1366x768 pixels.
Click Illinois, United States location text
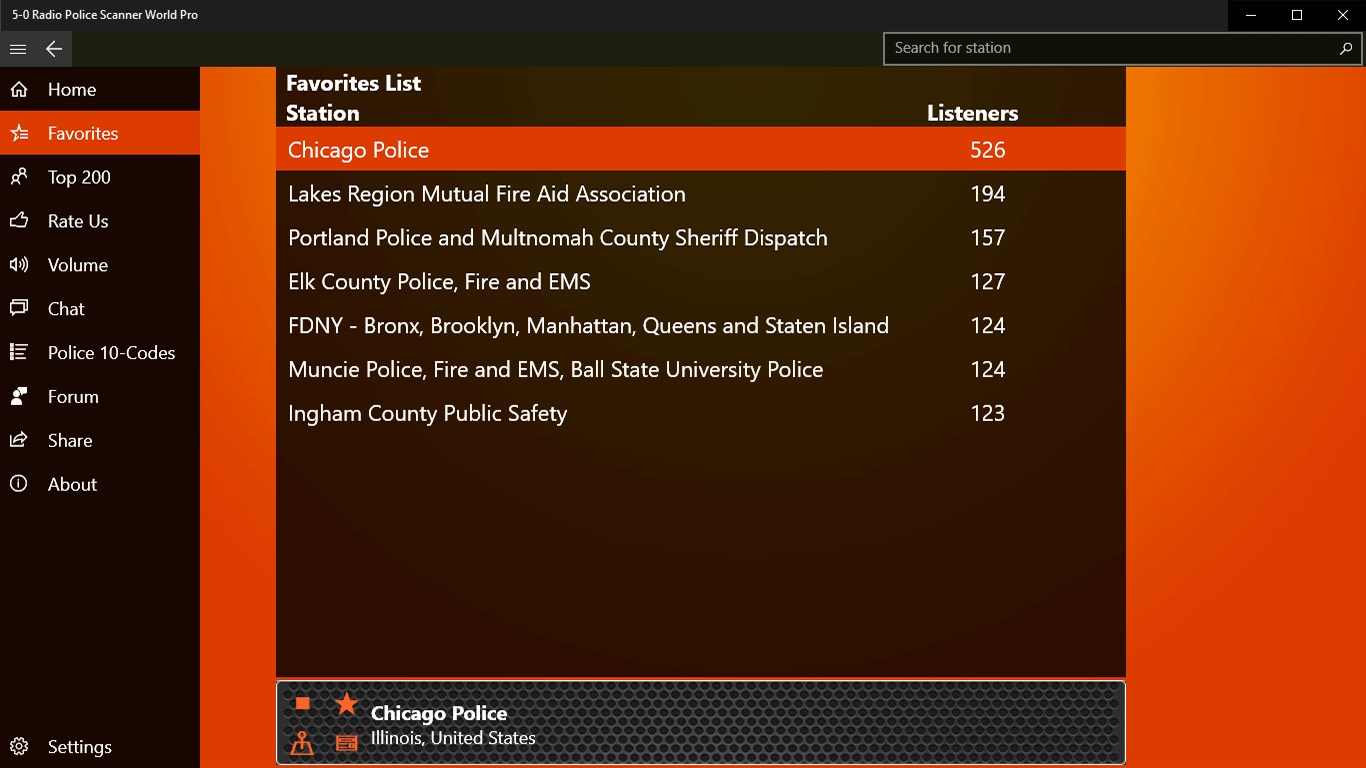pos(453,739)
